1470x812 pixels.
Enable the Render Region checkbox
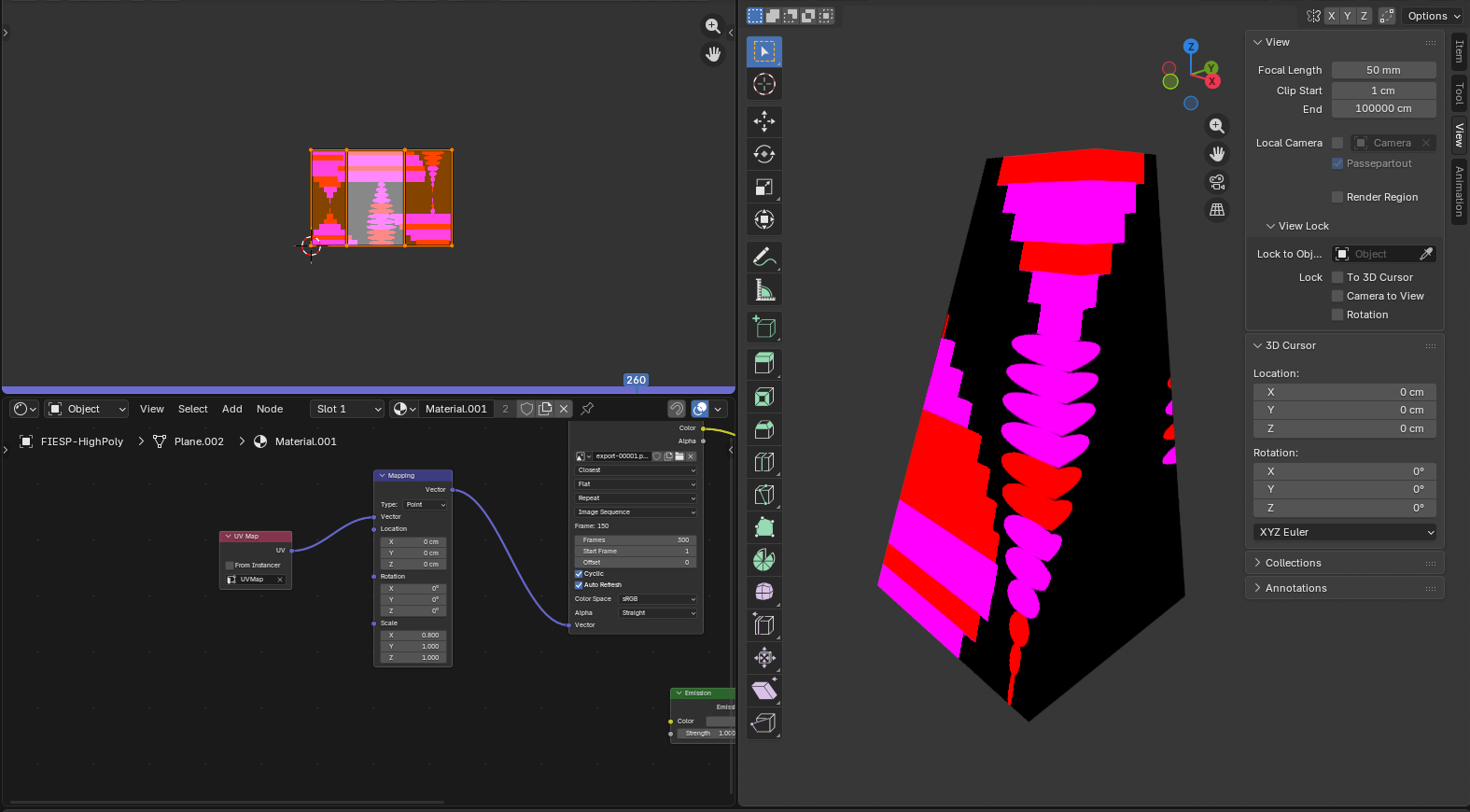point(1337,197)
